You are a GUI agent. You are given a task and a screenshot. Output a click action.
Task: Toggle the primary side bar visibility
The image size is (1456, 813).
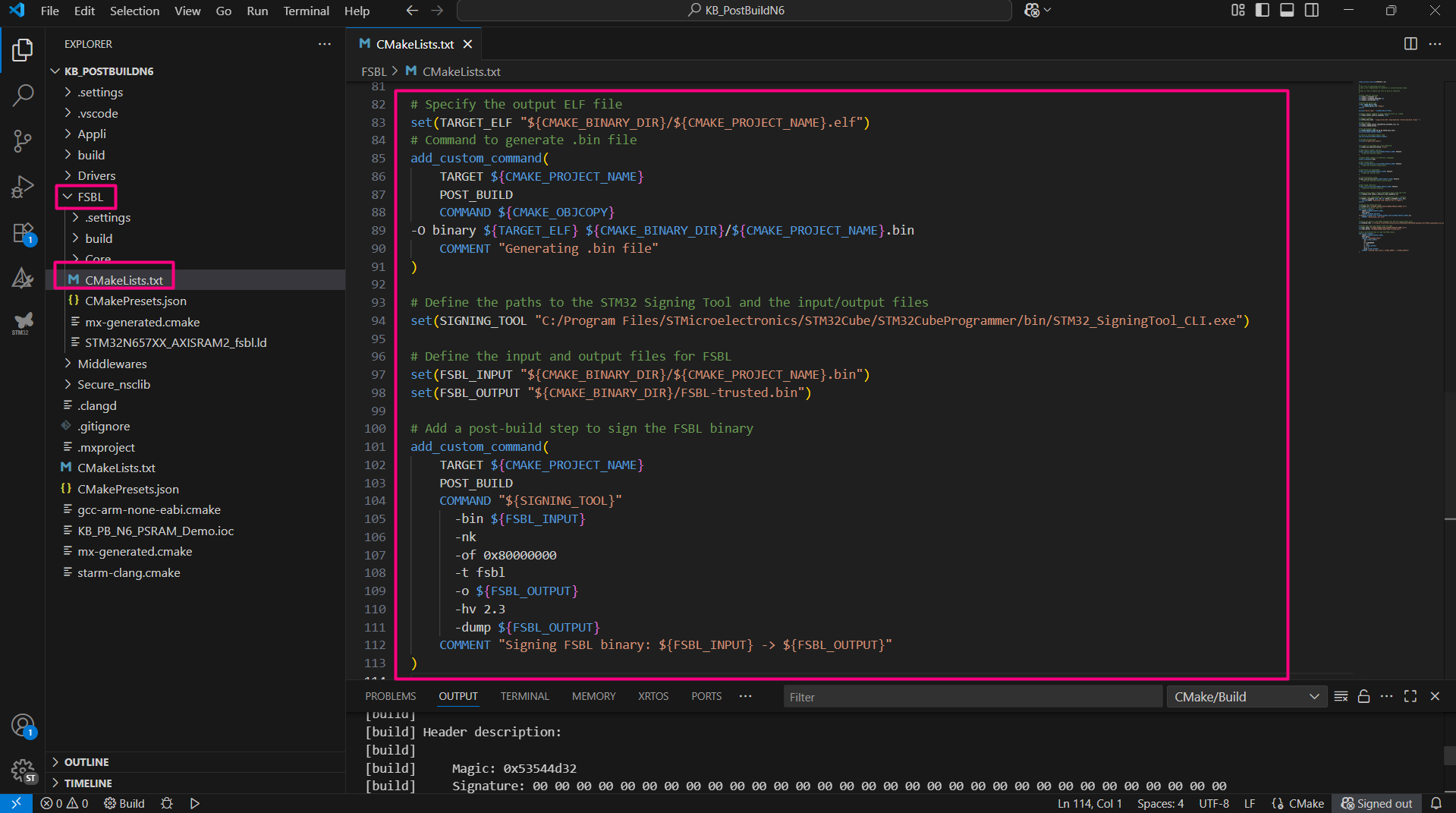click(x=1263, y=11)
